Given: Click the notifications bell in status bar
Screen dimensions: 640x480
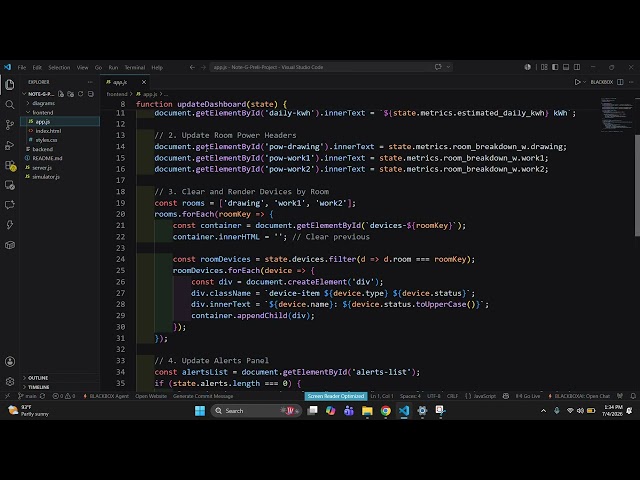Looking at the screenshot, I should [633, 396].
